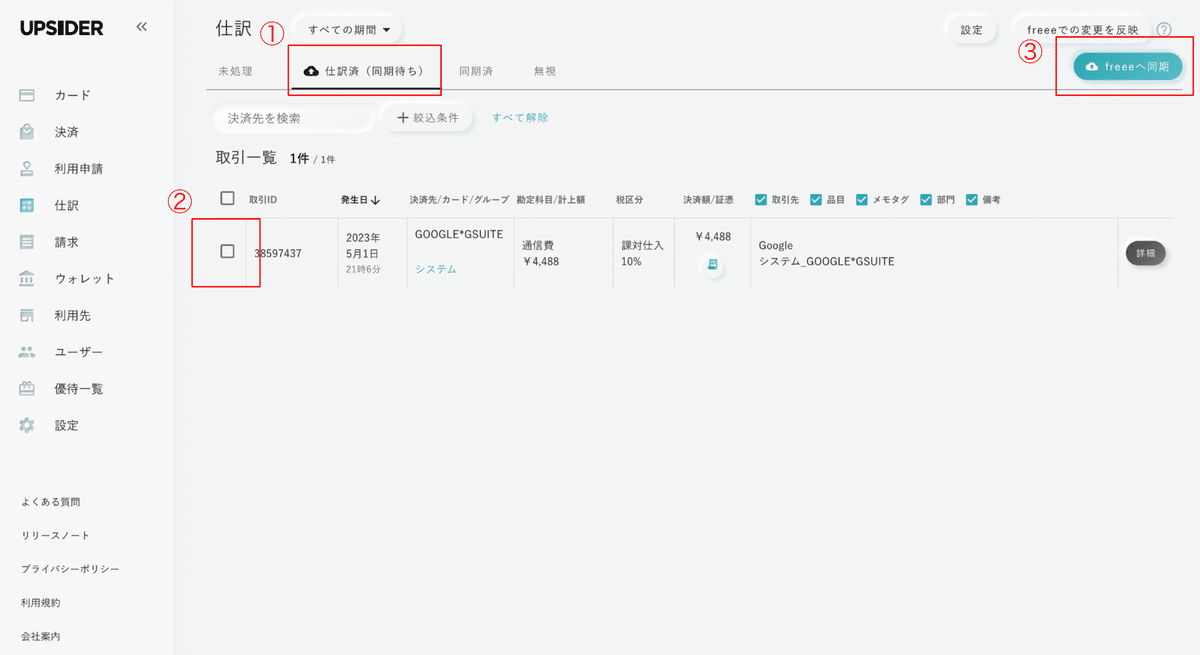Check the checkbox for transaction 38597437
1200x655 pixels.
[x=226, y=253]
